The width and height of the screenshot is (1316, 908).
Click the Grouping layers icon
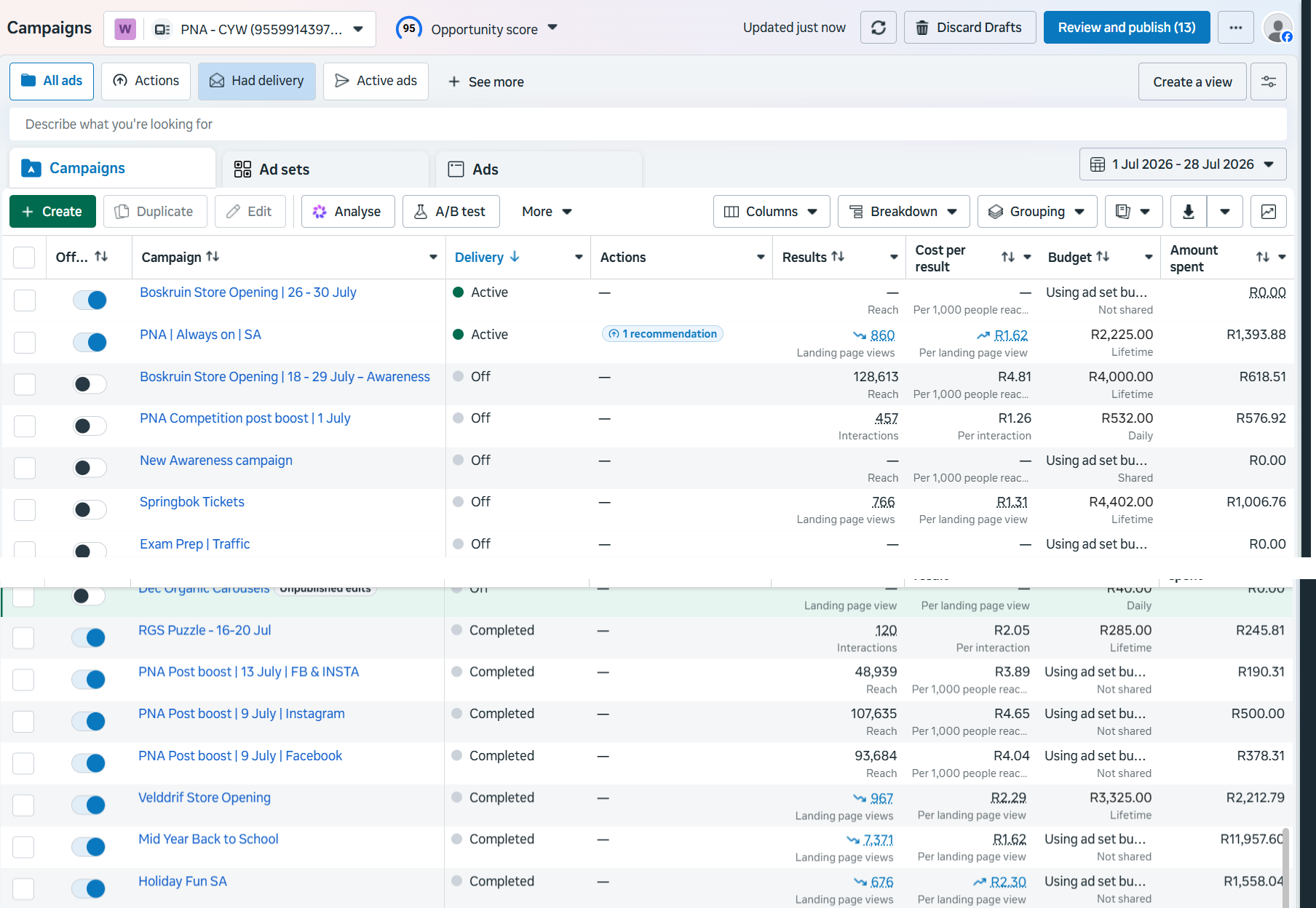pos(996,212)
